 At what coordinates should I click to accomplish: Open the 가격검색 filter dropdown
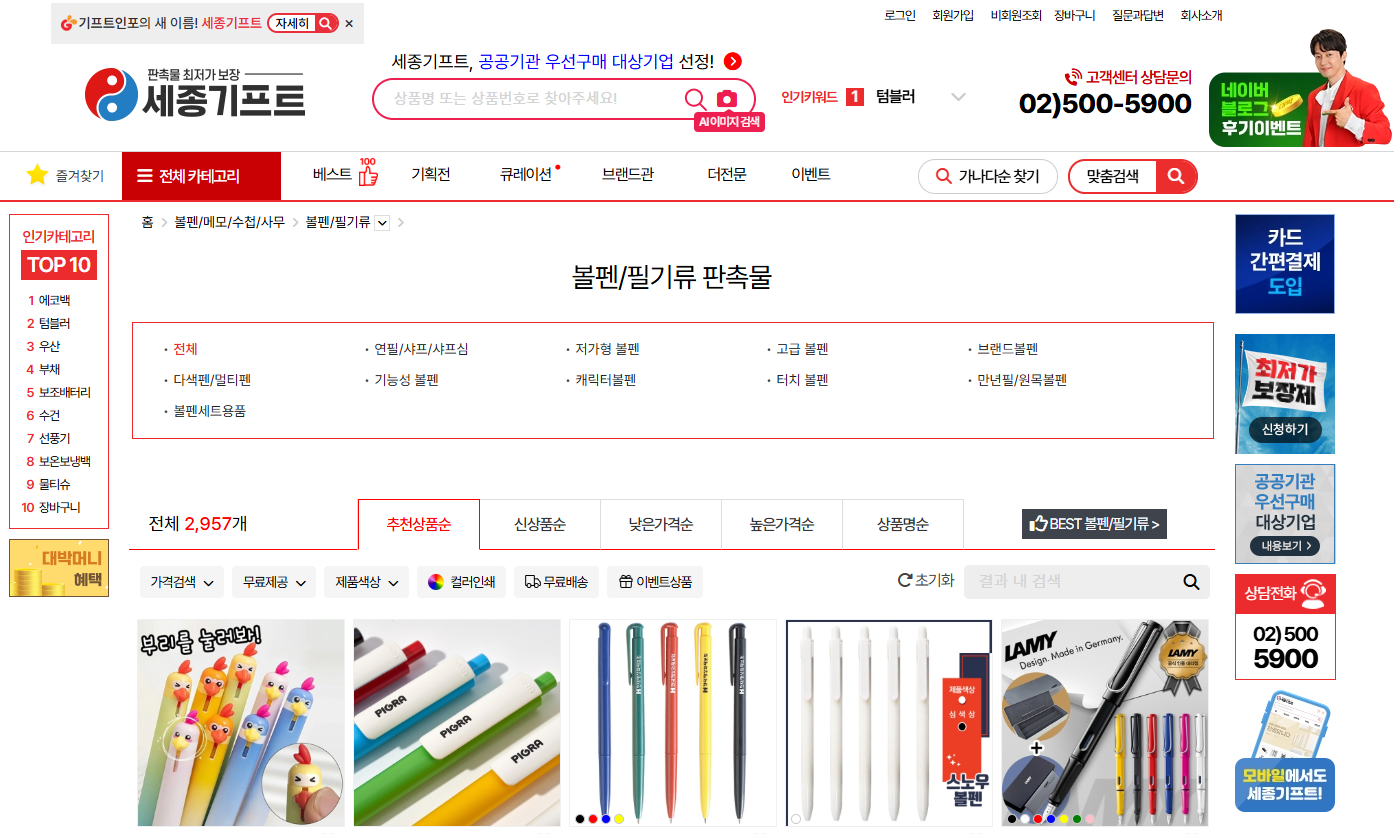(182, 582)
